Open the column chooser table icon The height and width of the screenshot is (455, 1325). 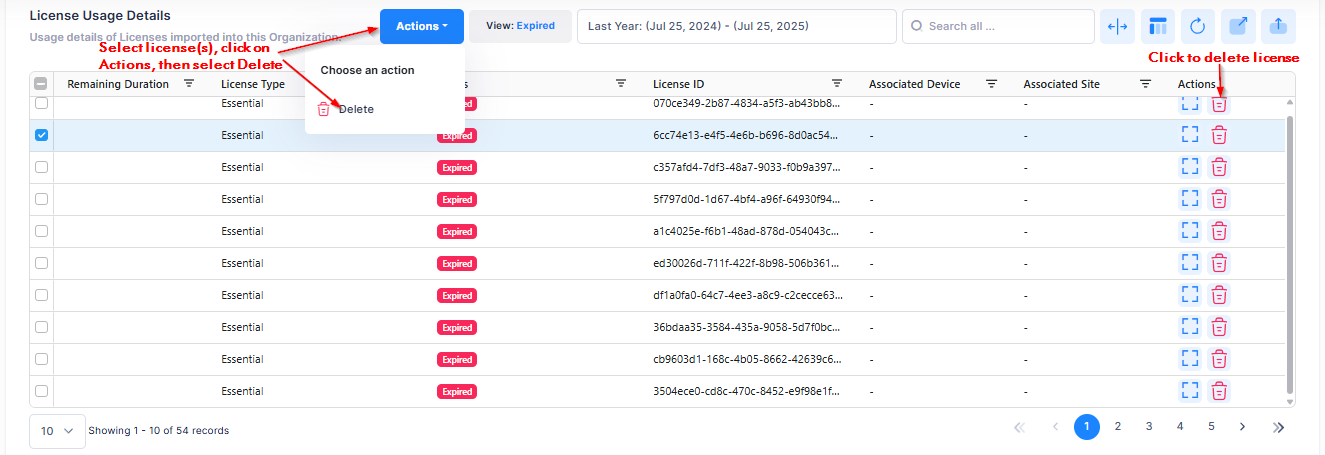click(1158, 26)
